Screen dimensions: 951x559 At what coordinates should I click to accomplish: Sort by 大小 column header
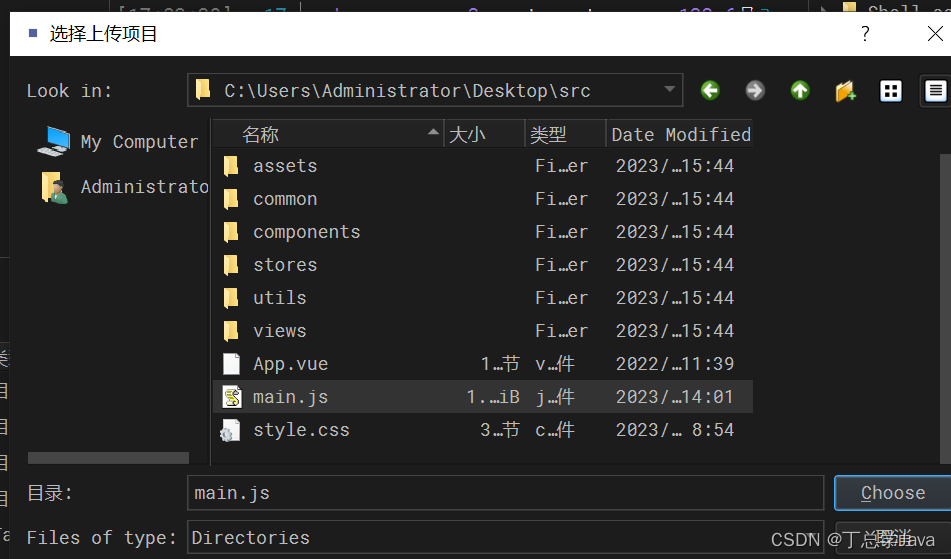point(484,134)
